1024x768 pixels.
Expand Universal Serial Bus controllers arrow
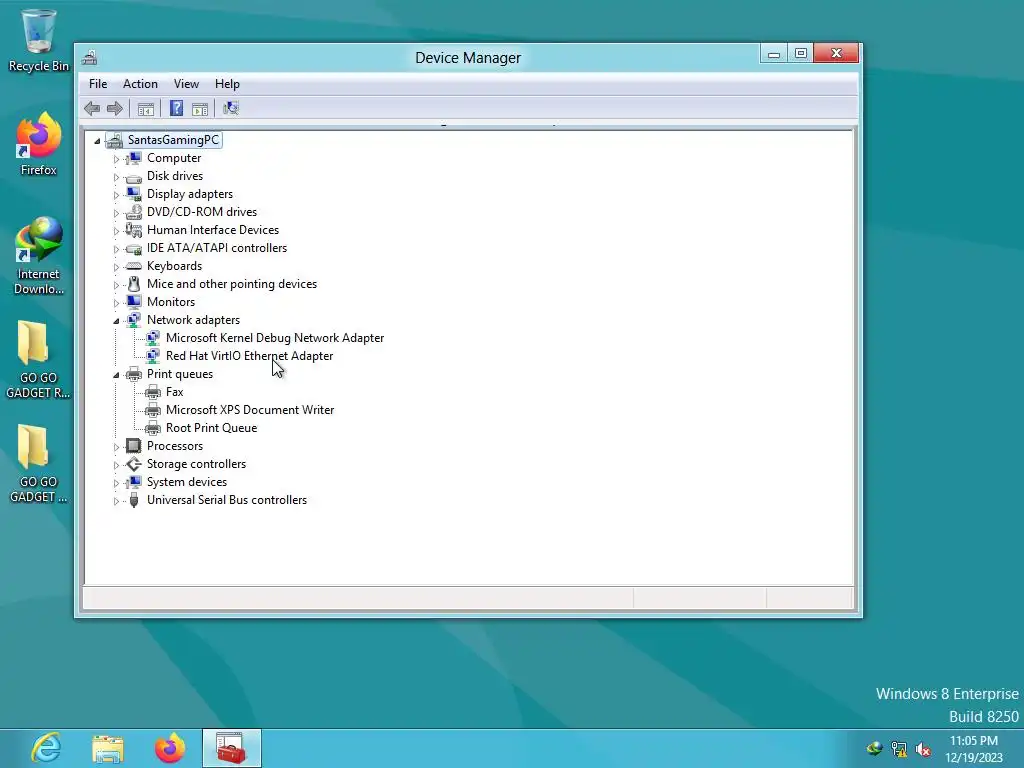pos(116,501)
